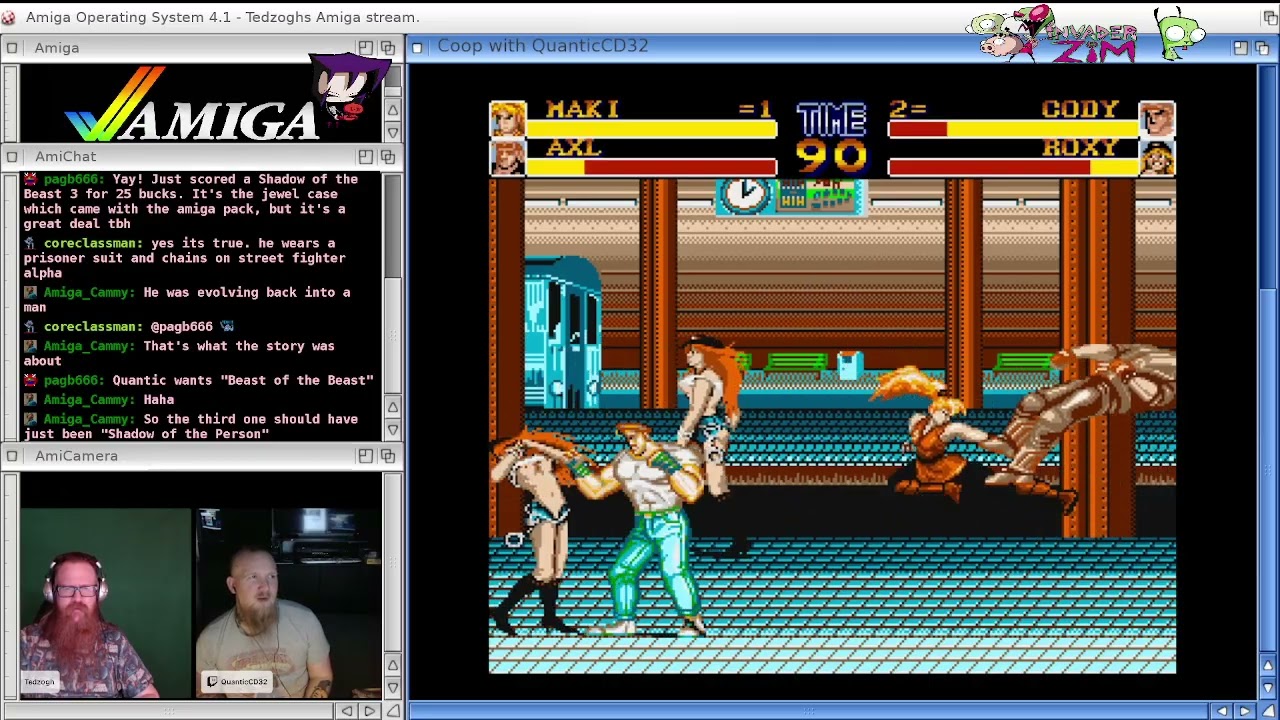The height and width of the screenshot is (720, 1280).
Task: Close the Coop with QuanticCD32 window
Action: tap(418, 47)
